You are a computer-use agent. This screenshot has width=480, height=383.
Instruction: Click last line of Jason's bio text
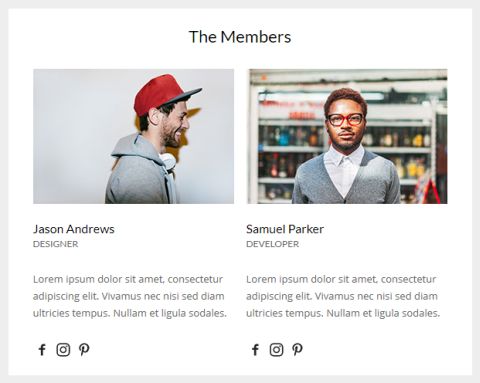click(130, 313)
